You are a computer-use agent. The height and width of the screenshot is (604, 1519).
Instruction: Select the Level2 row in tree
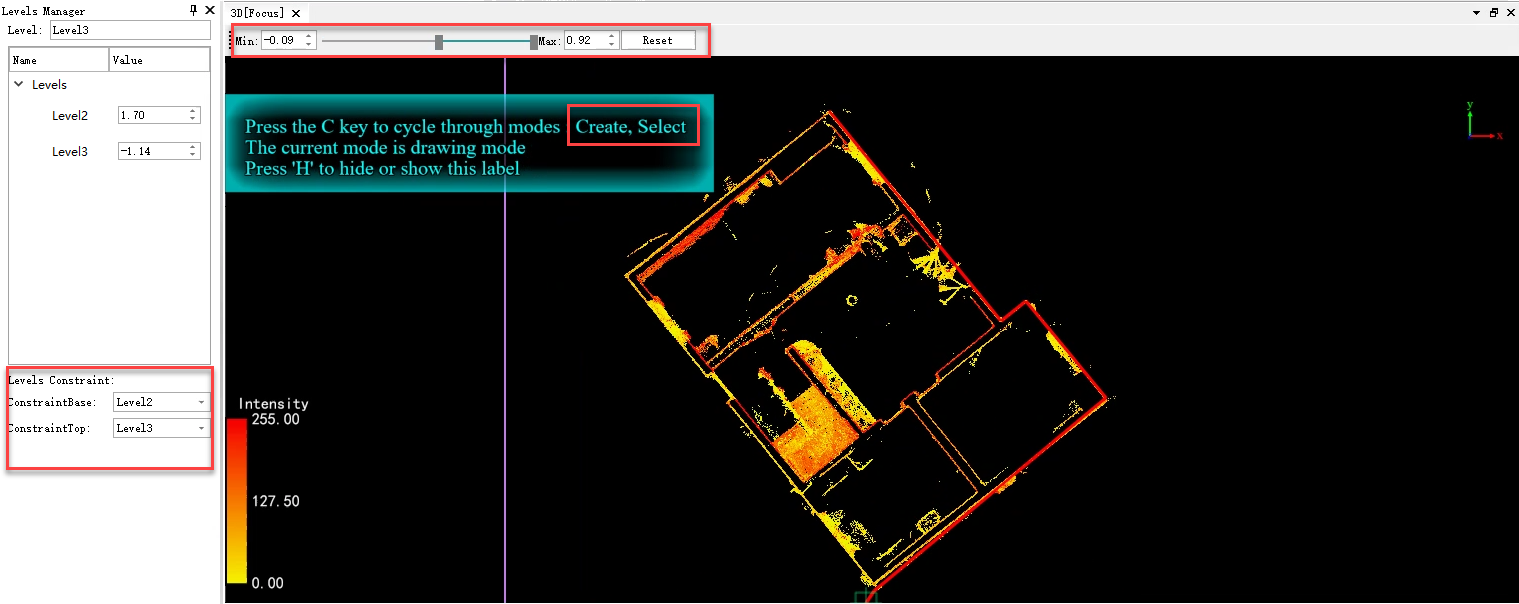tap(70, 116)
